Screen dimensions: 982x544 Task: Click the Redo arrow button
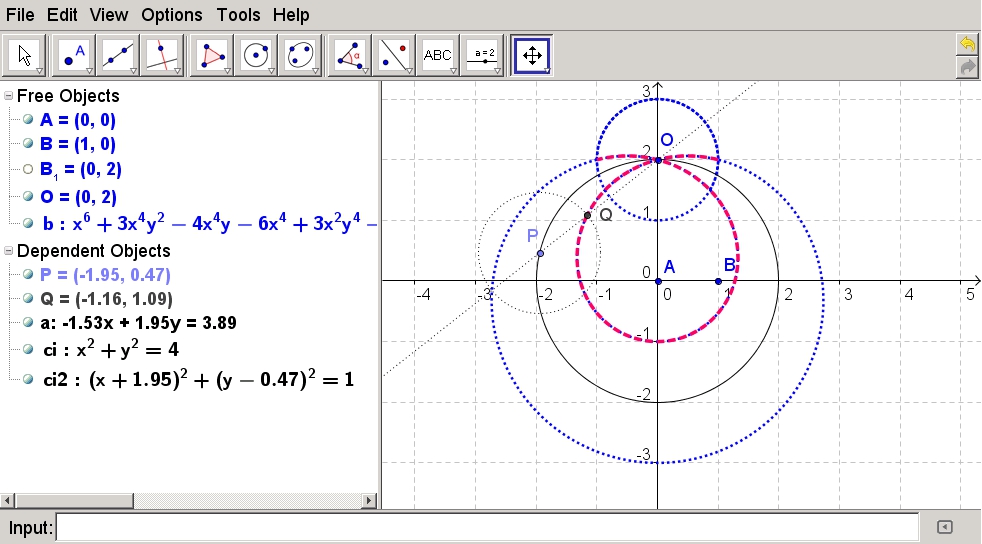click(x=967, y=67)
